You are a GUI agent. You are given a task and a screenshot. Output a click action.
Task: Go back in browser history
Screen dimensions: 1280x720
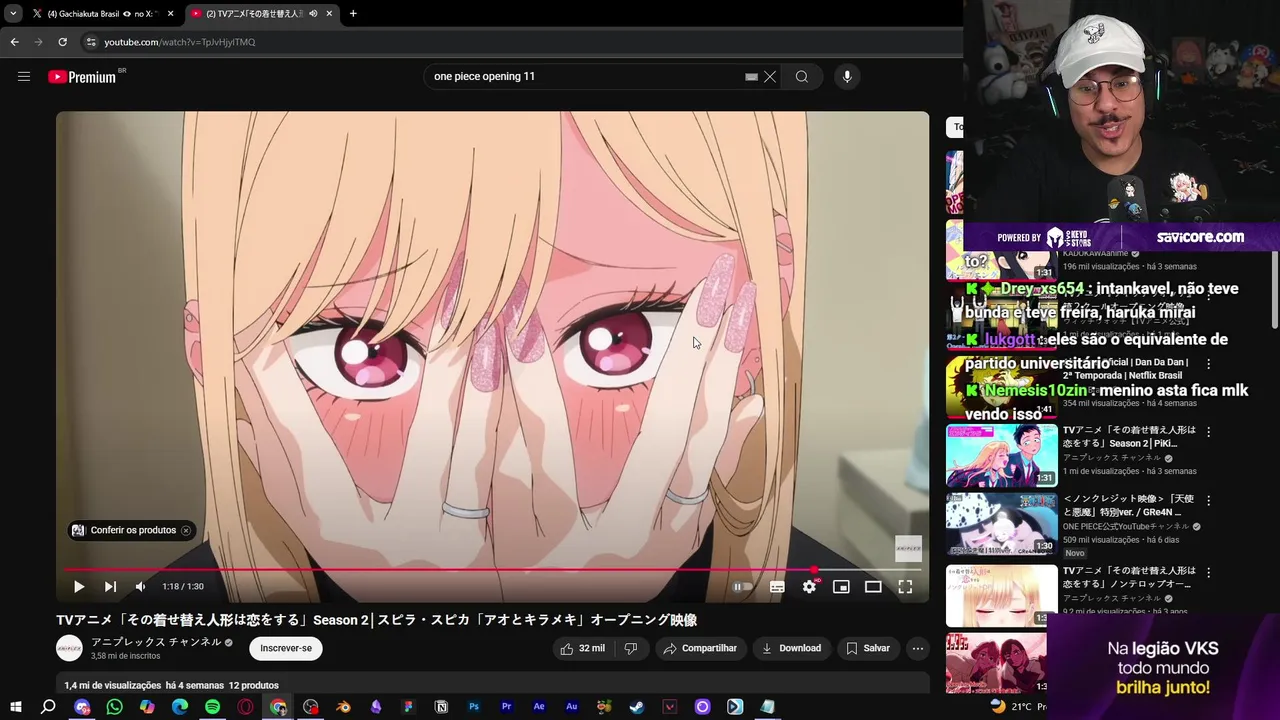[x=14, y=42]
